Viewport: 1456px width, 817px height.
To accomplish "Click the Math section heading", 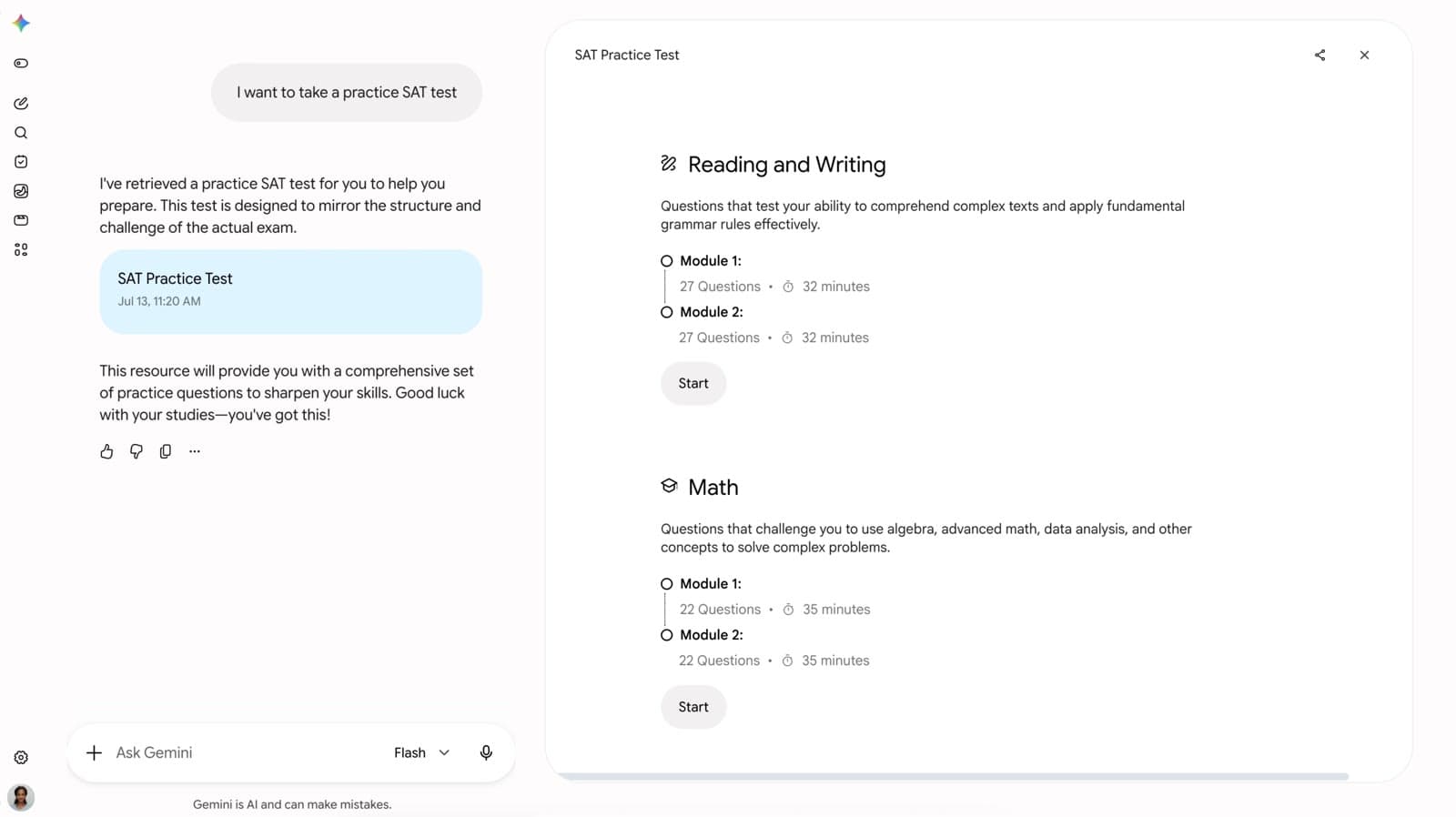I will pos(713,488).
